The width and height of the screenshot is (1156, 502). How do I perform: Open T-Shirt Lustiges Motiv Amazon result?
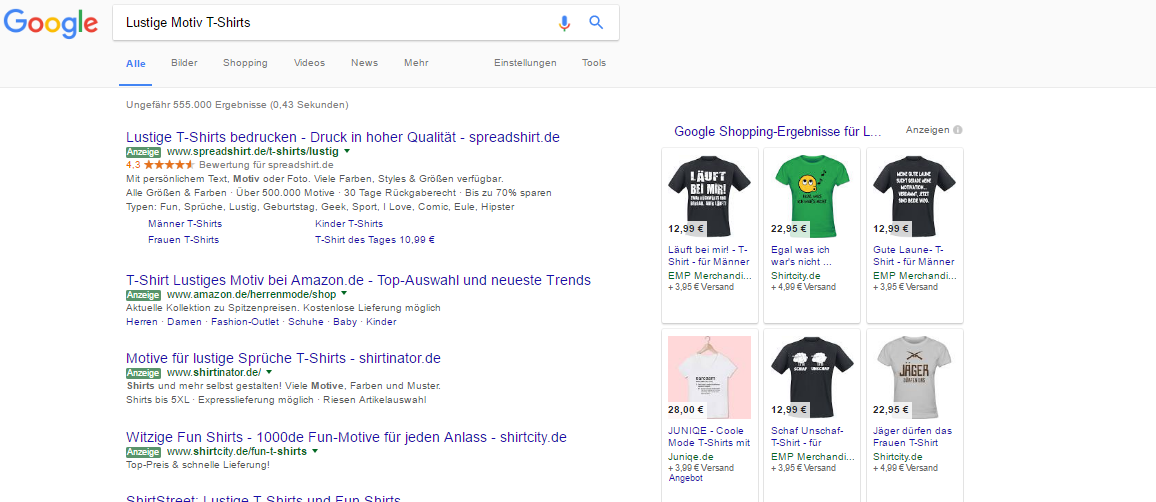pos(358,280)
